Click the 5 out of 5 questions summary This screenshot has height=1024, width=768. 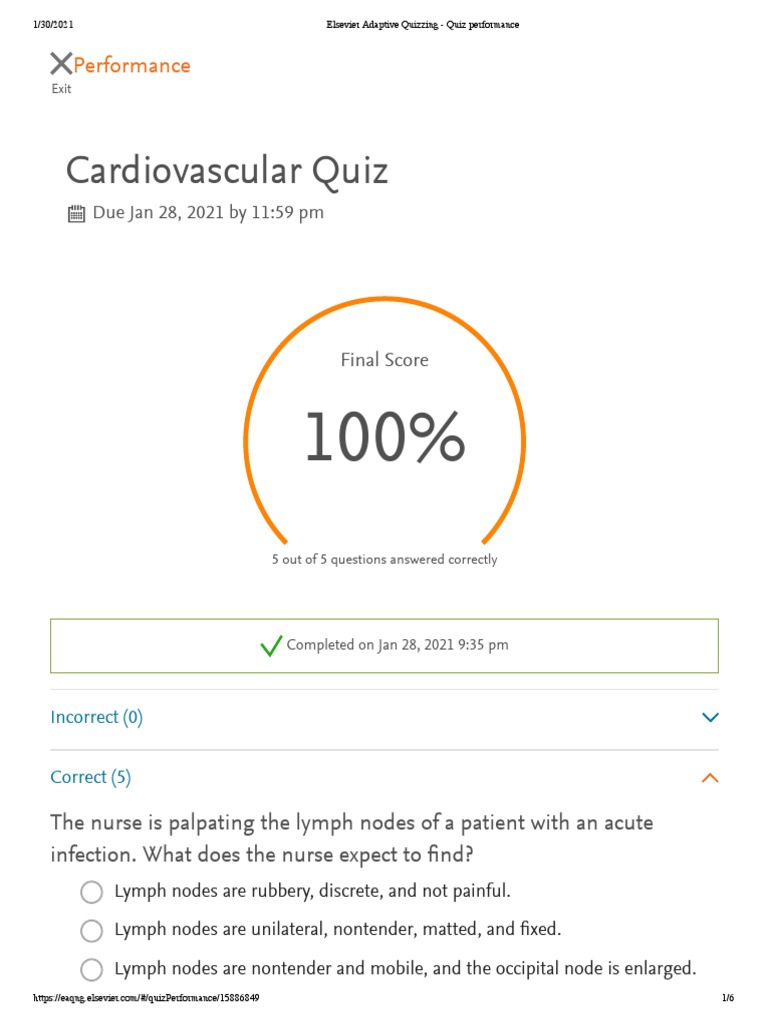coord(384,560)
